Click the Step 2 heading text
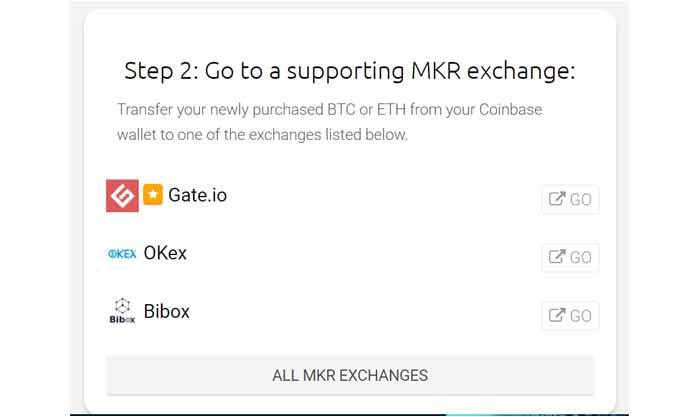This screenshot has width=700, height=417. coord(350,71)
